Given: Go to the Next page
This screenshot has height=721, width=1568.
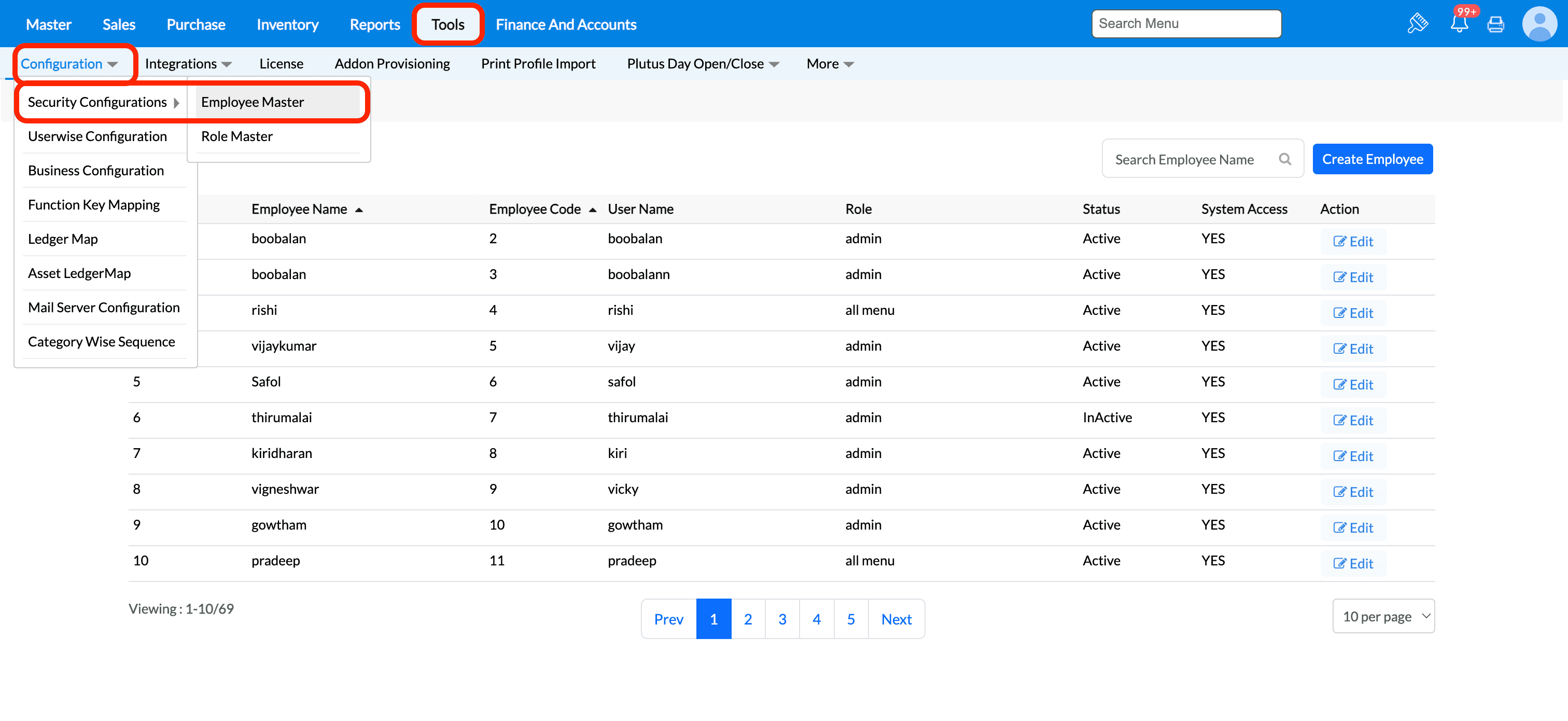Looking at the screenshot, I should coord(896,619).
